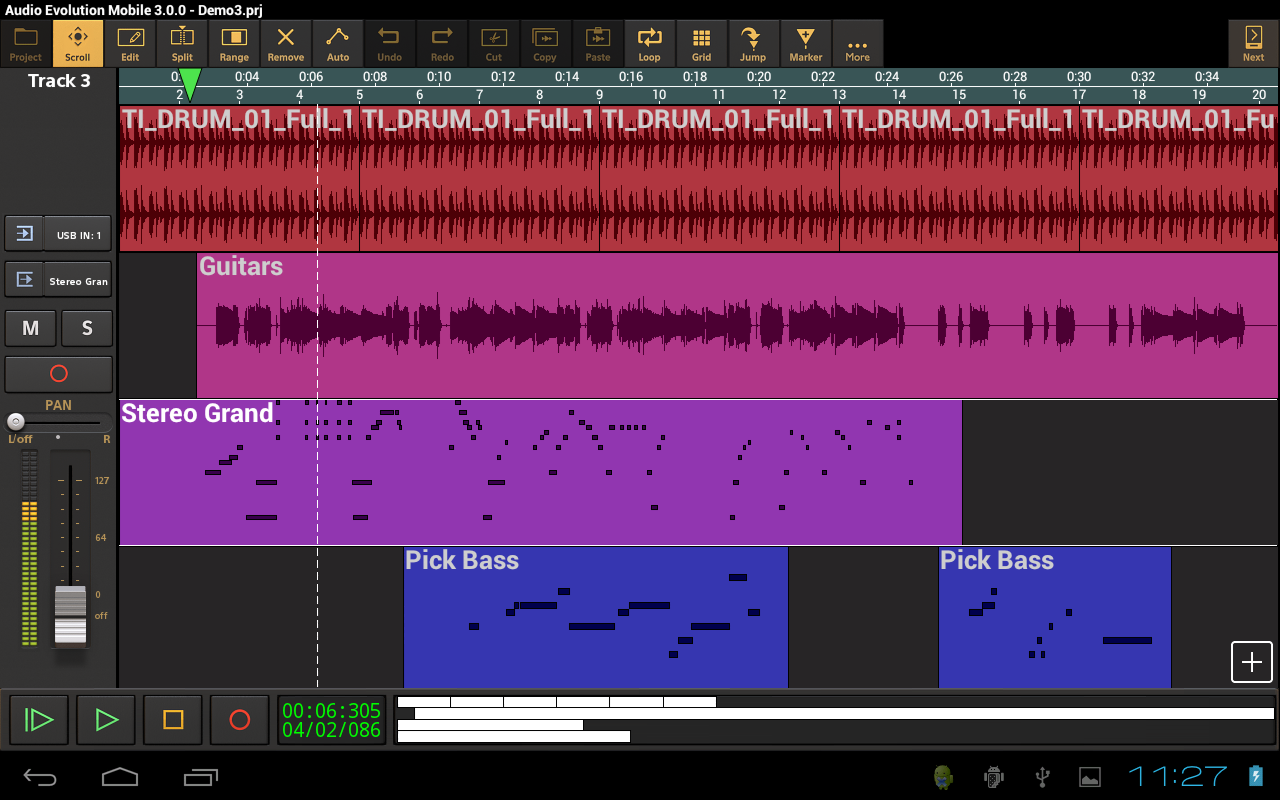Open the USB IN: 1 input selector
The height and width of the screenshot is (800, 1280).
78,235
